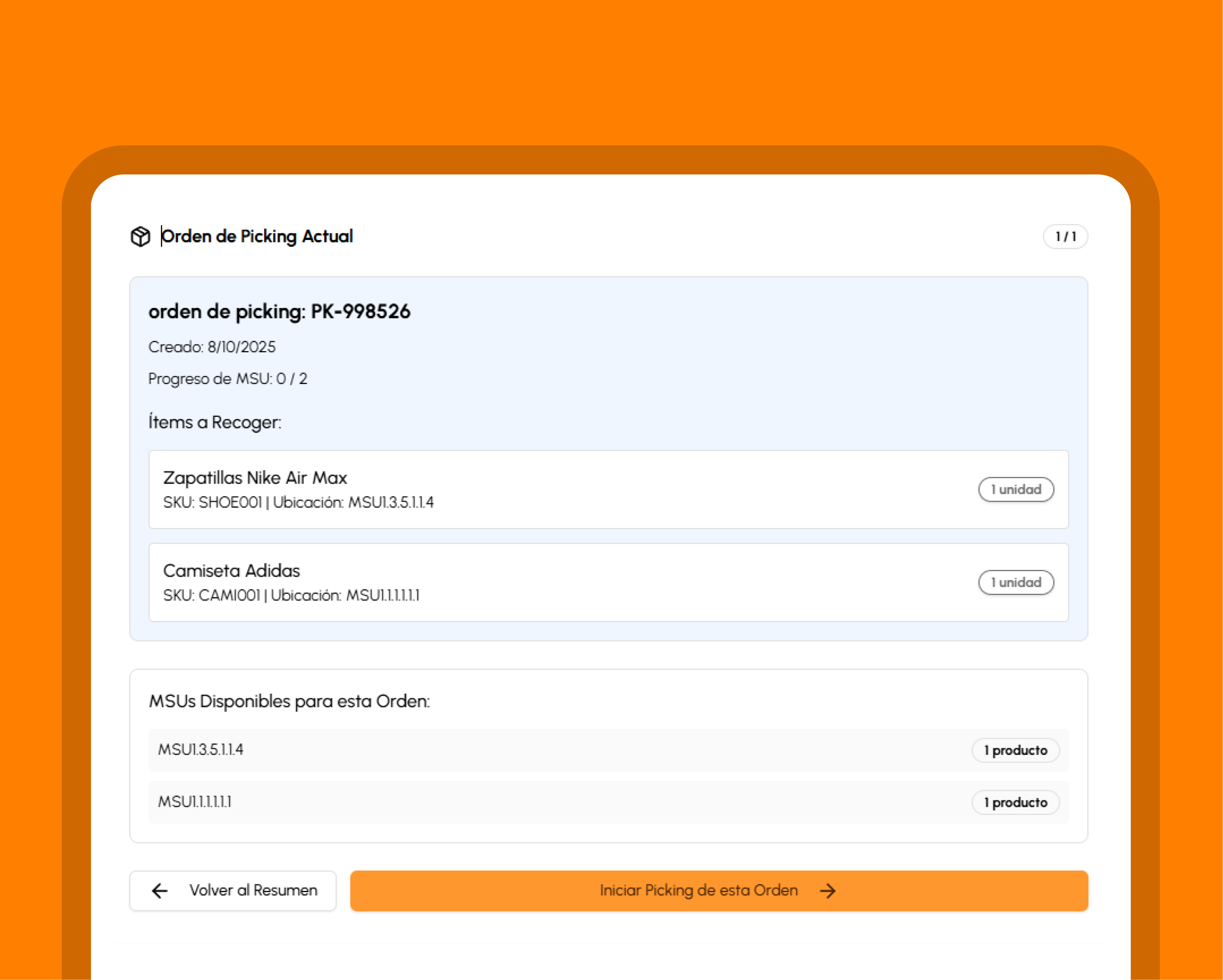Click the Orden de Picking Actual heading
This screenshot has height=980, width=1223.
(257, 237)
